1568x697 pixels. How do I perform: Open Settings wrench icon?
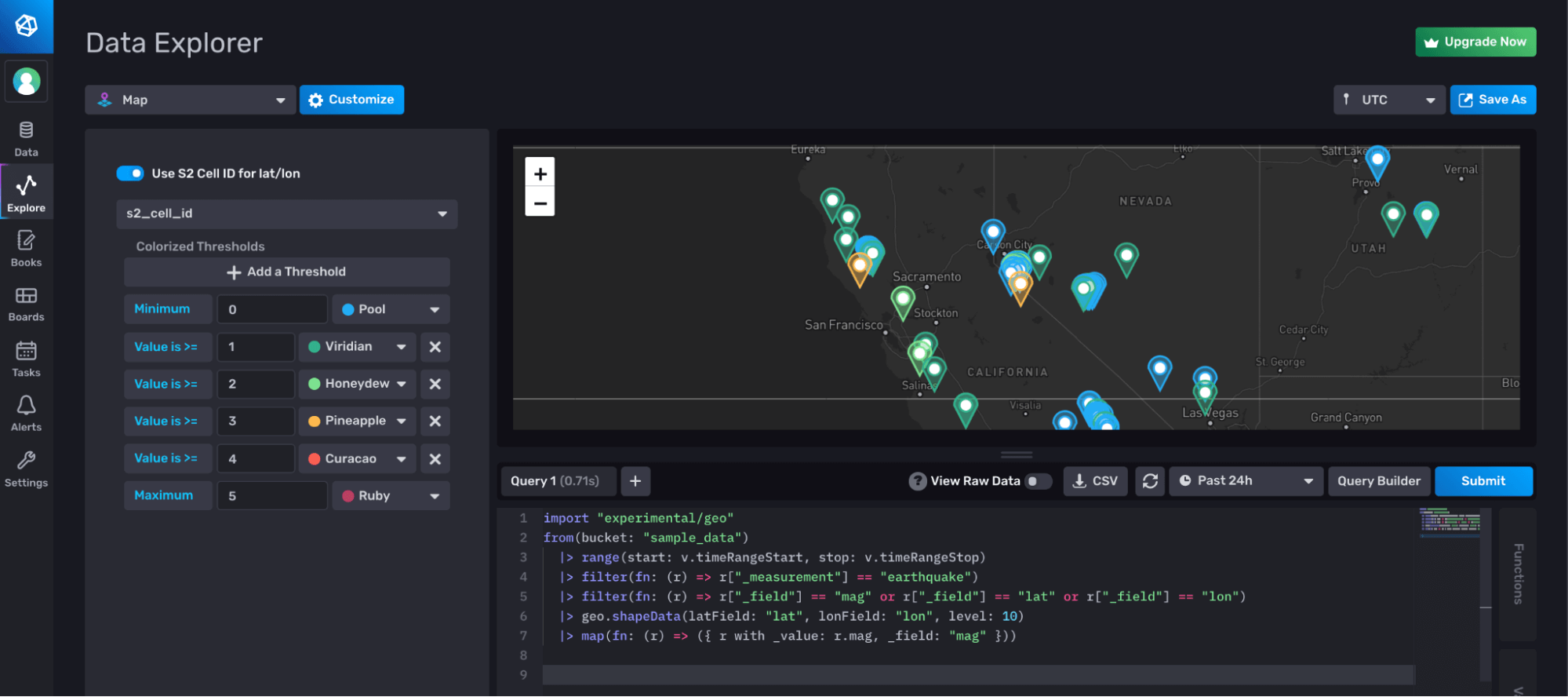(x=26, y=469)
